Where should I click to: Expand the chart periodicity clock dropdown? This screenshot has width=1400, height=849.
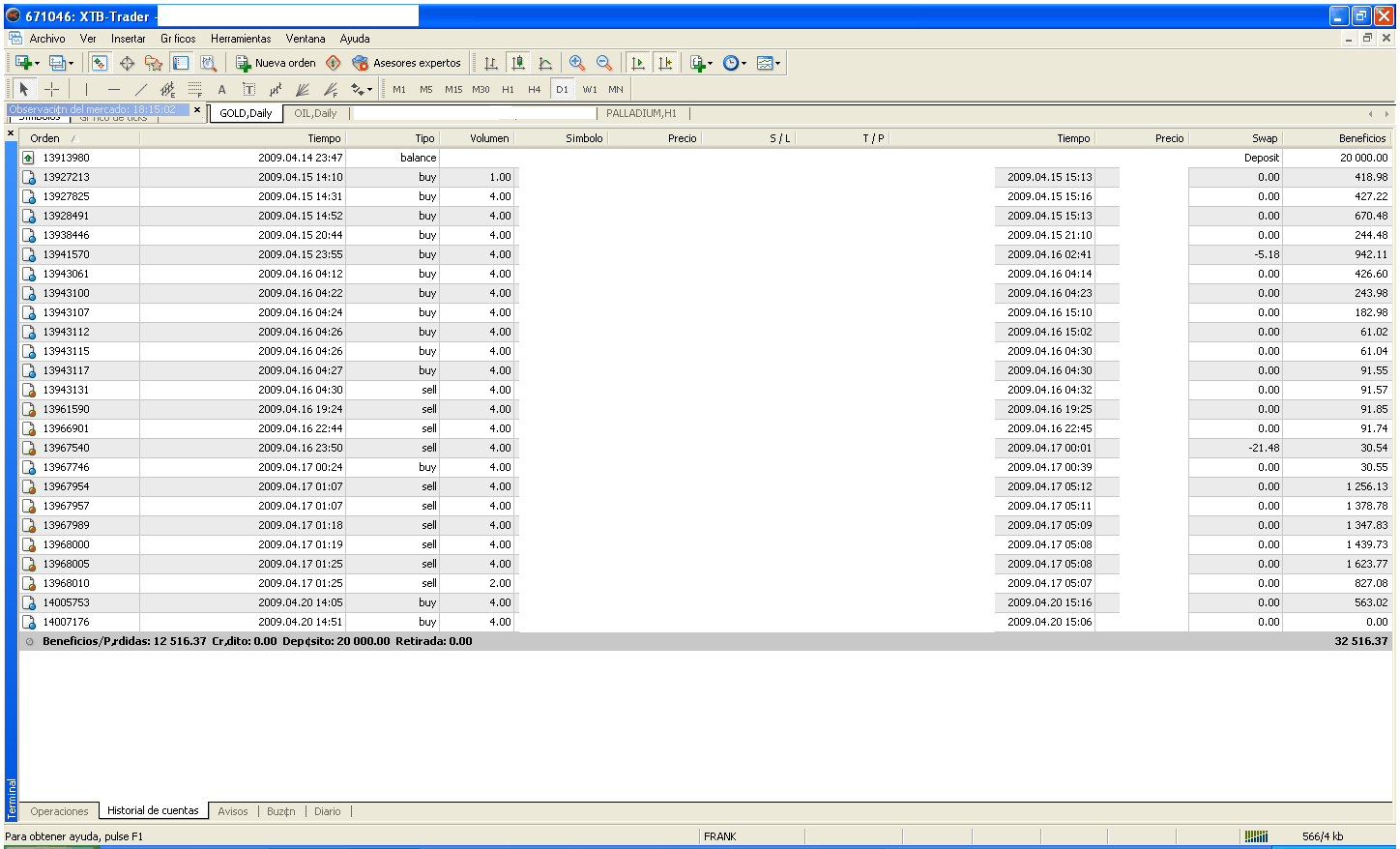(744, 64)
